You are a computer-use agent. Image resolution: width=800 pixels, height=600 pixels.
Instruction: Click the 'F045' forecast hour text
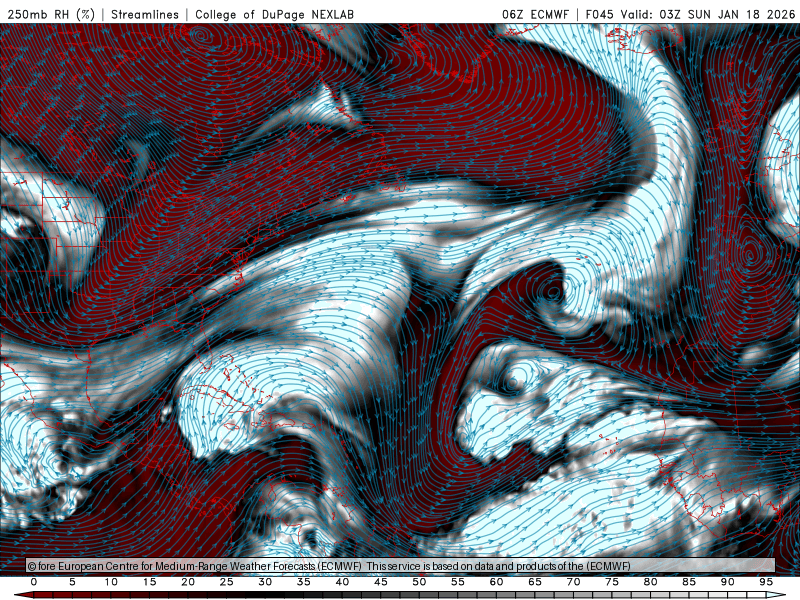pyautogui.click(x=599, y=14)
